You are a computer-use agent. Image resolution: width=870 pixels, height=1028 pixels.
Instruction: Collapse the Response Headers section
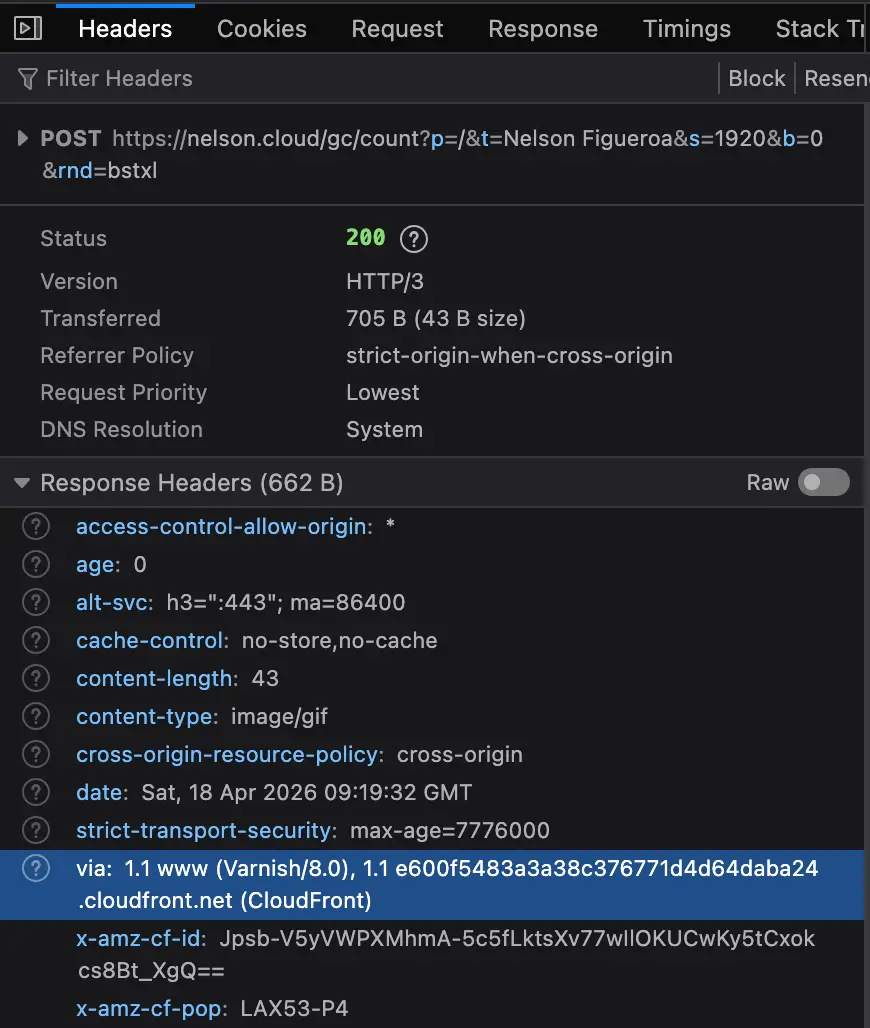21,482
